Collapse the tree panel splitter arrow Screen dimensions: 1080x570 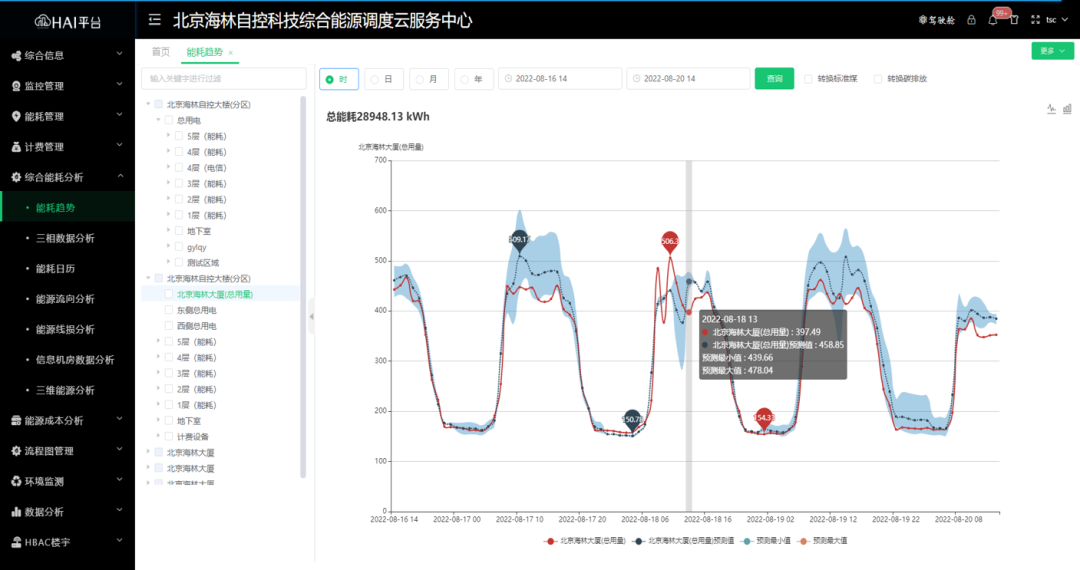point(311,317)
